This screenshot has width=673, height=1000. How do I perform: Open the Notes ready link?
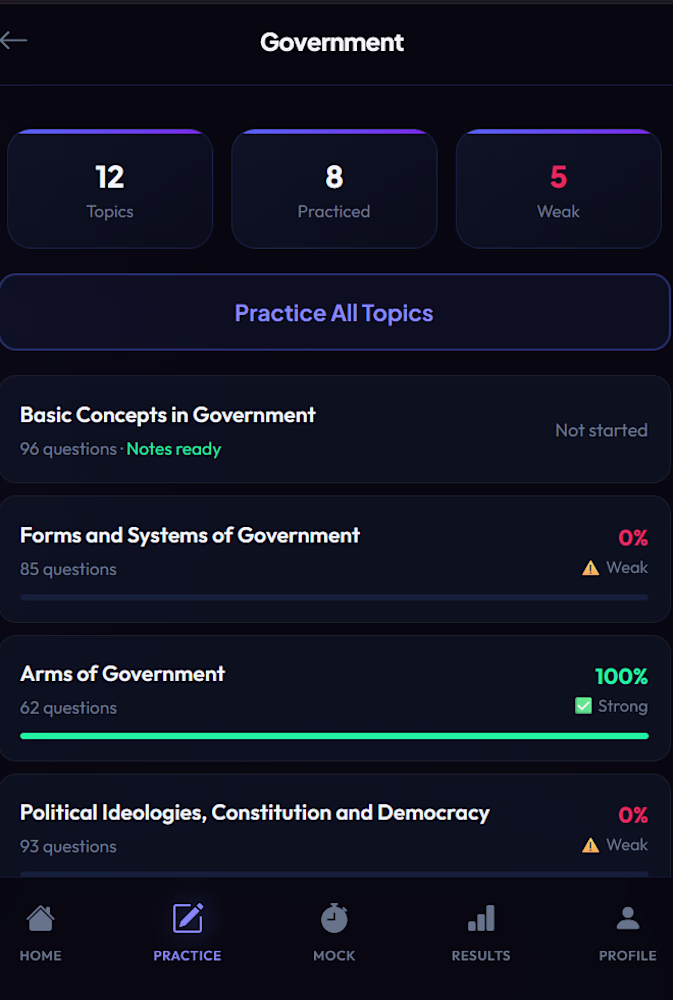174,449
